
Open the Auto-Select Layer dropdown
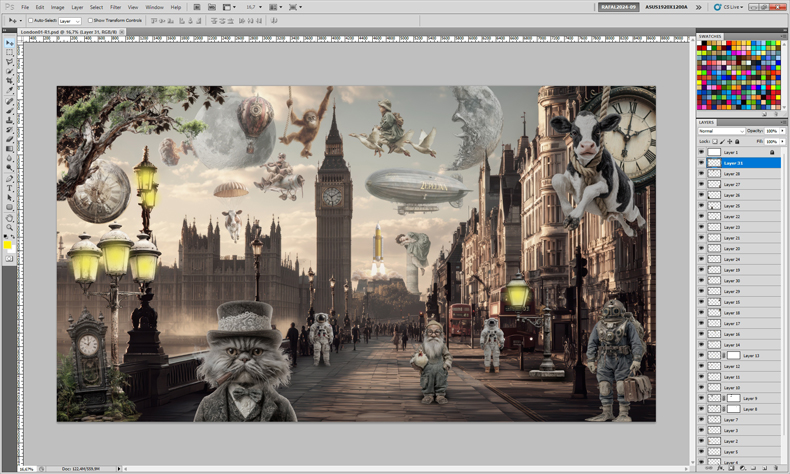70,21
